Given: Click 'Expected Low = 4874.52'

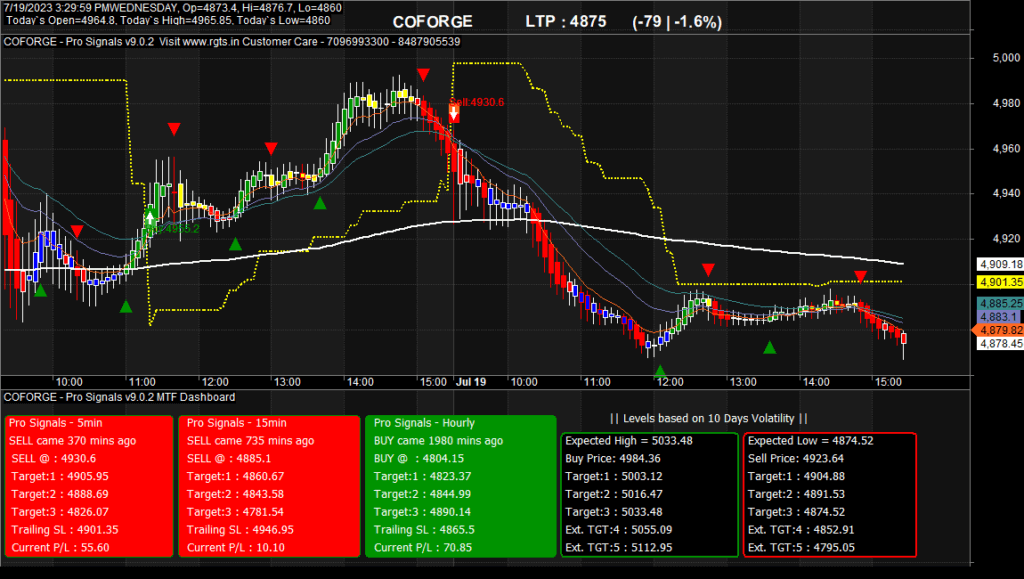Looking at the screenshot, I should (810, 441).
